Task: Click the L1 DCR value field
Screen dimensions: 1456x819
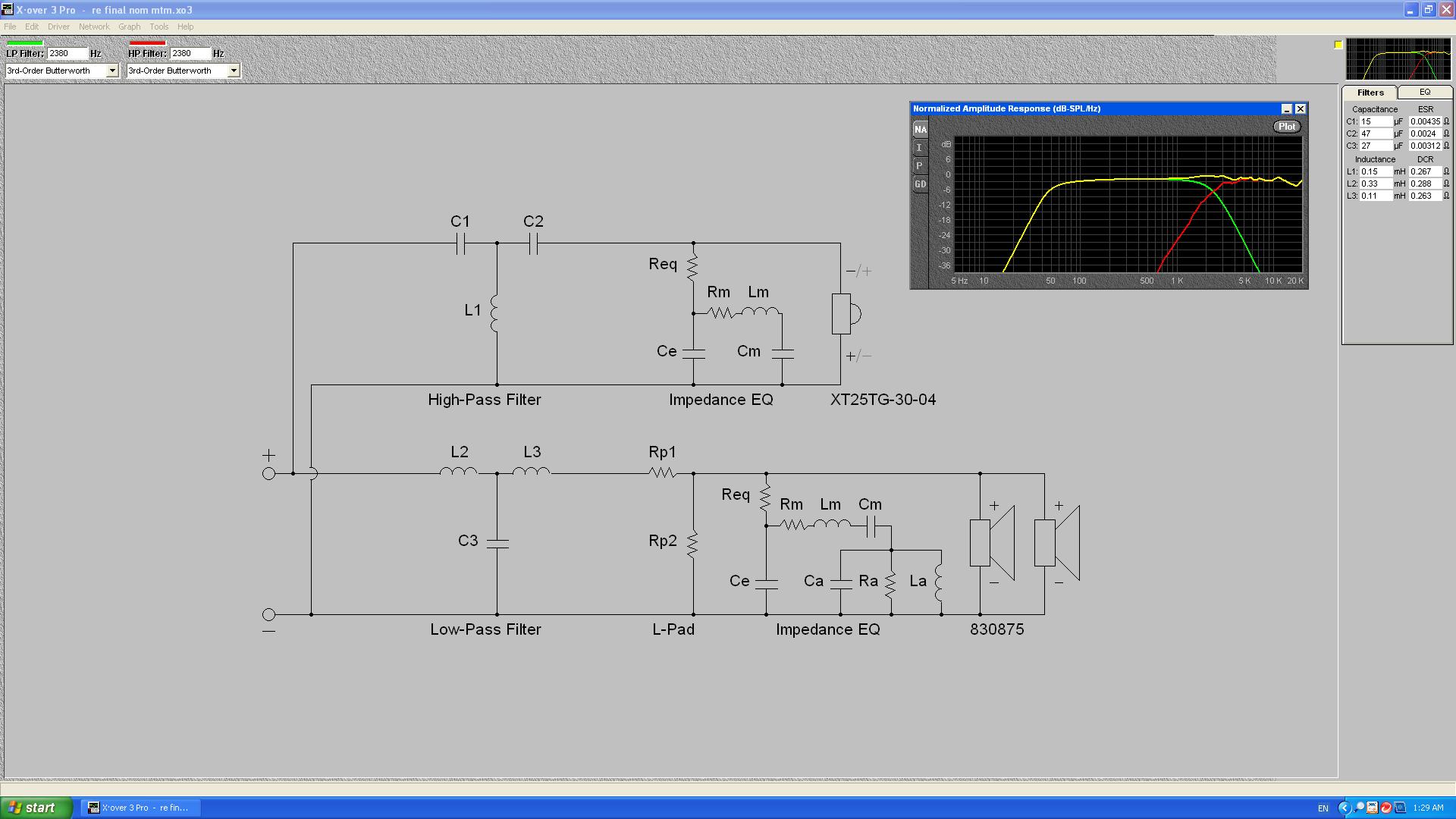Action: pyautogui.click(x=1425, y=171)
